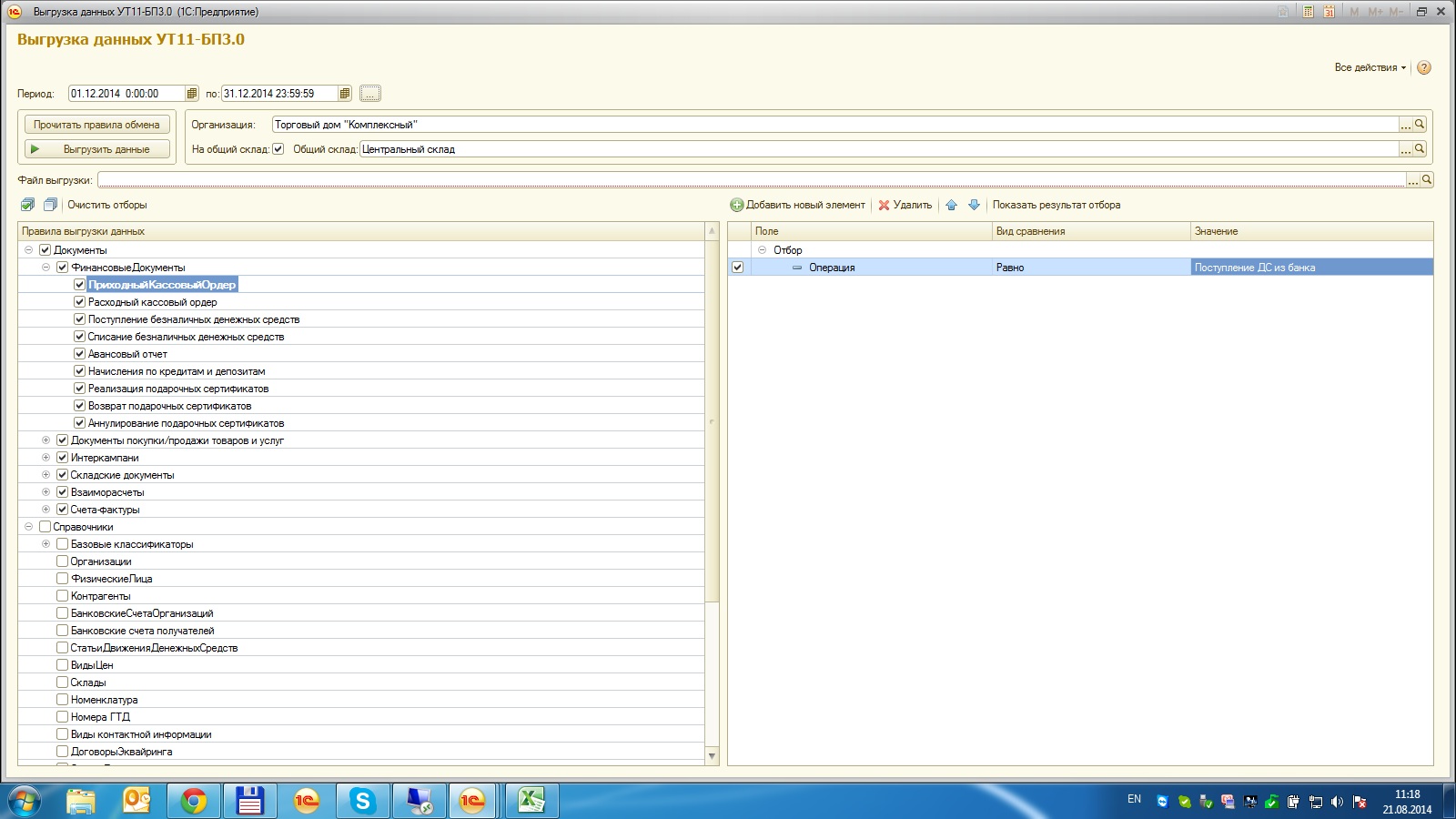The width and height of the screenshot is (1456, 819).
Task: Open Skype from the taskbar
Action: (x=362, y=801)
